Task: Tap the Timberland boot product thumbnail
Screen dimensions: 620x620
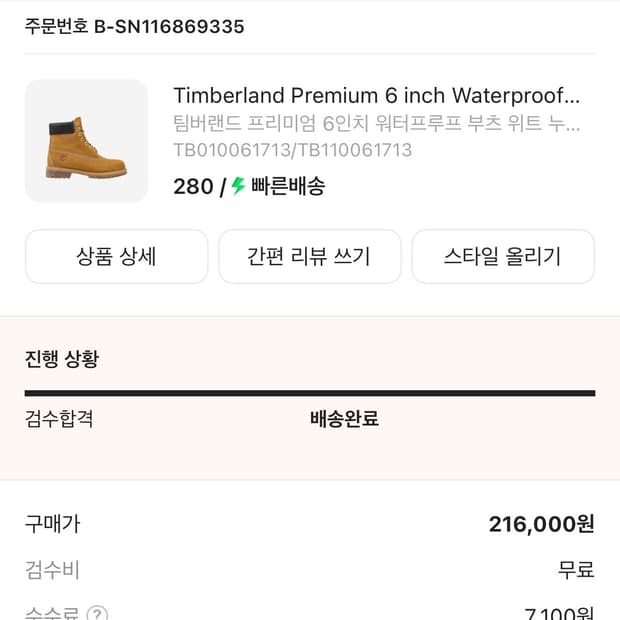Action: [x=86, y=141]
